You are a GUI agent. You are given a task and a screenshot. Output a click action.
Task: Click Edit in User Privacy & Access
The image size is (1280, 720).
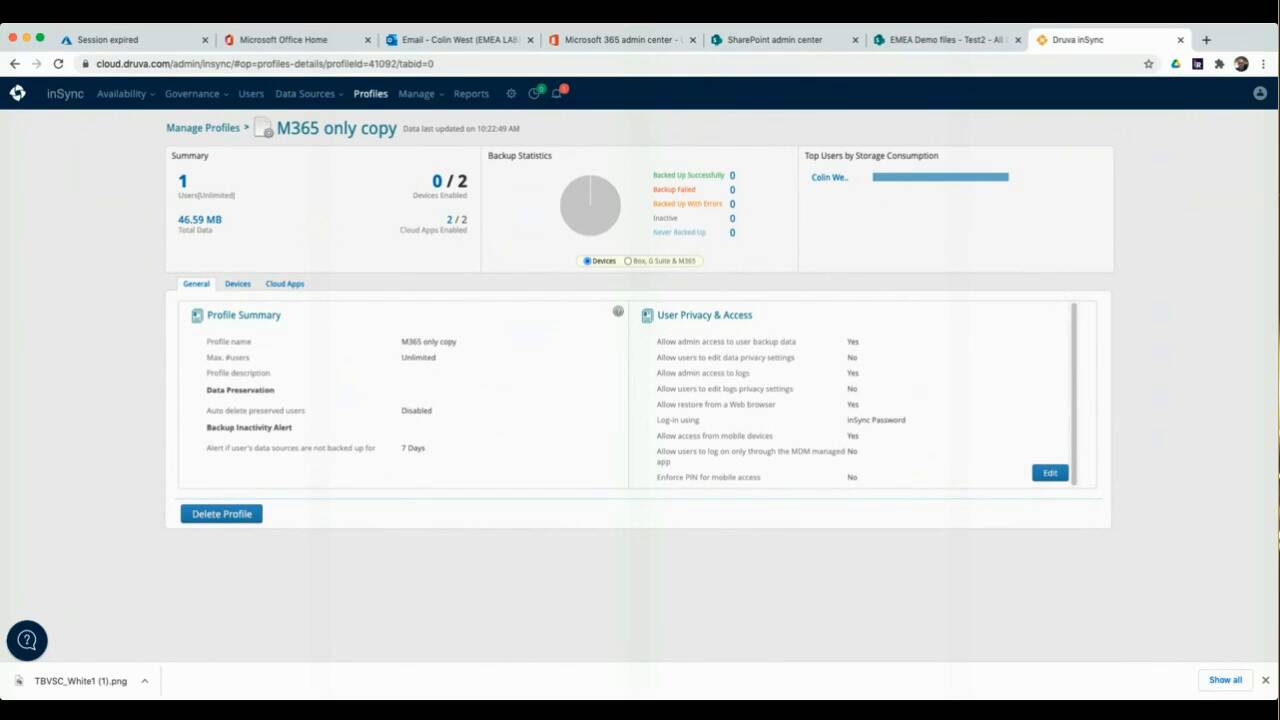(1050, 473)
